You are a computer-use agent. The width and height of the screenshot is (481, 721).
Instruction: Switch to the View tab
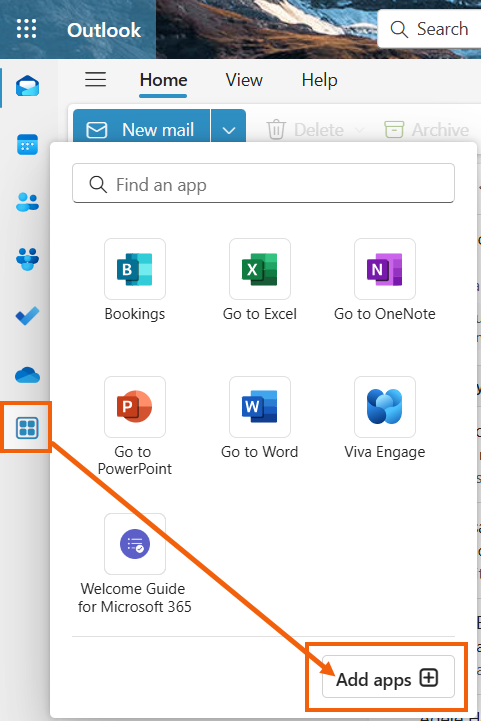[x=244, y=80]
